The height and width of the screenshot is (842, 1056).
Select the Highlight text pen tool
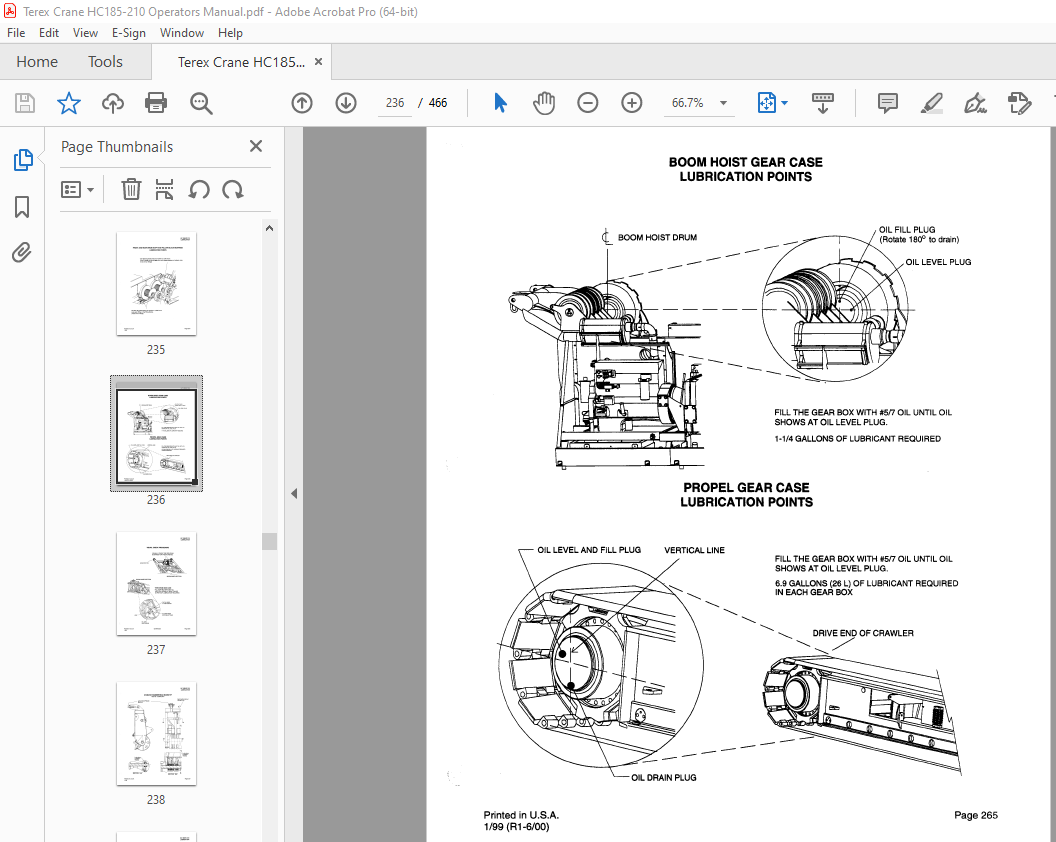click(x=931, y=103)
